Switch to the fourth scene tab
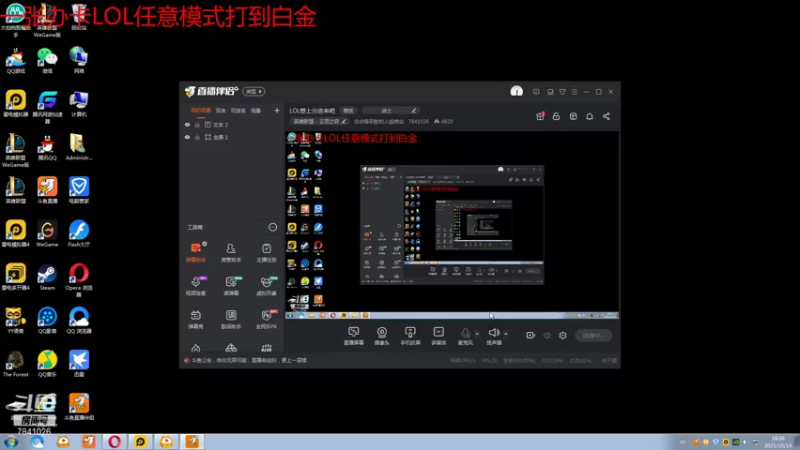Image resolution: width=800 pixels, height=450 pixels. (256, 110)
